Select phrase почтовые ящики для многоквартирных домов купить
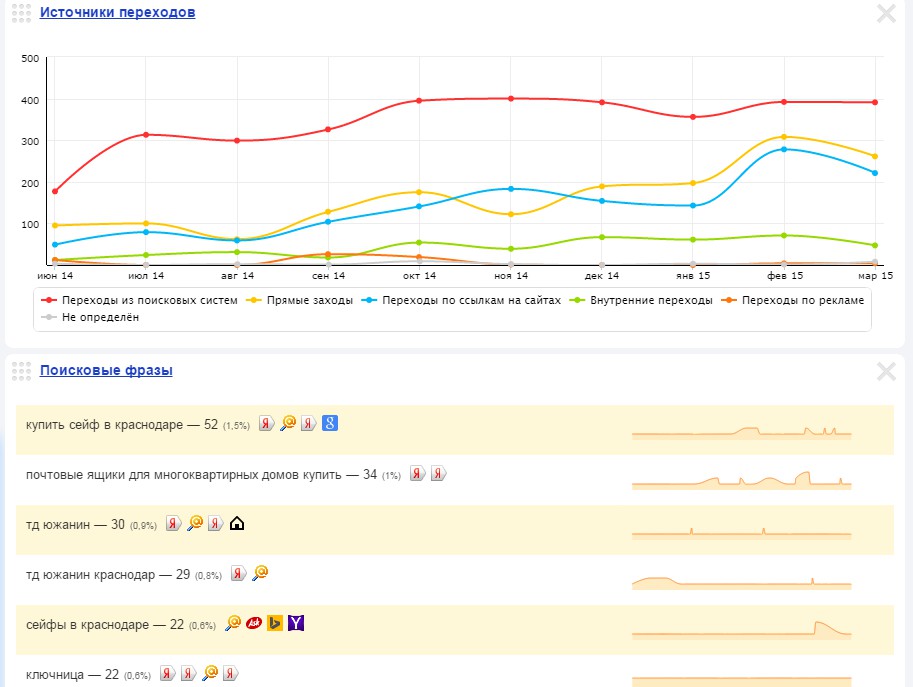913x687 pixels. (183, 474)
